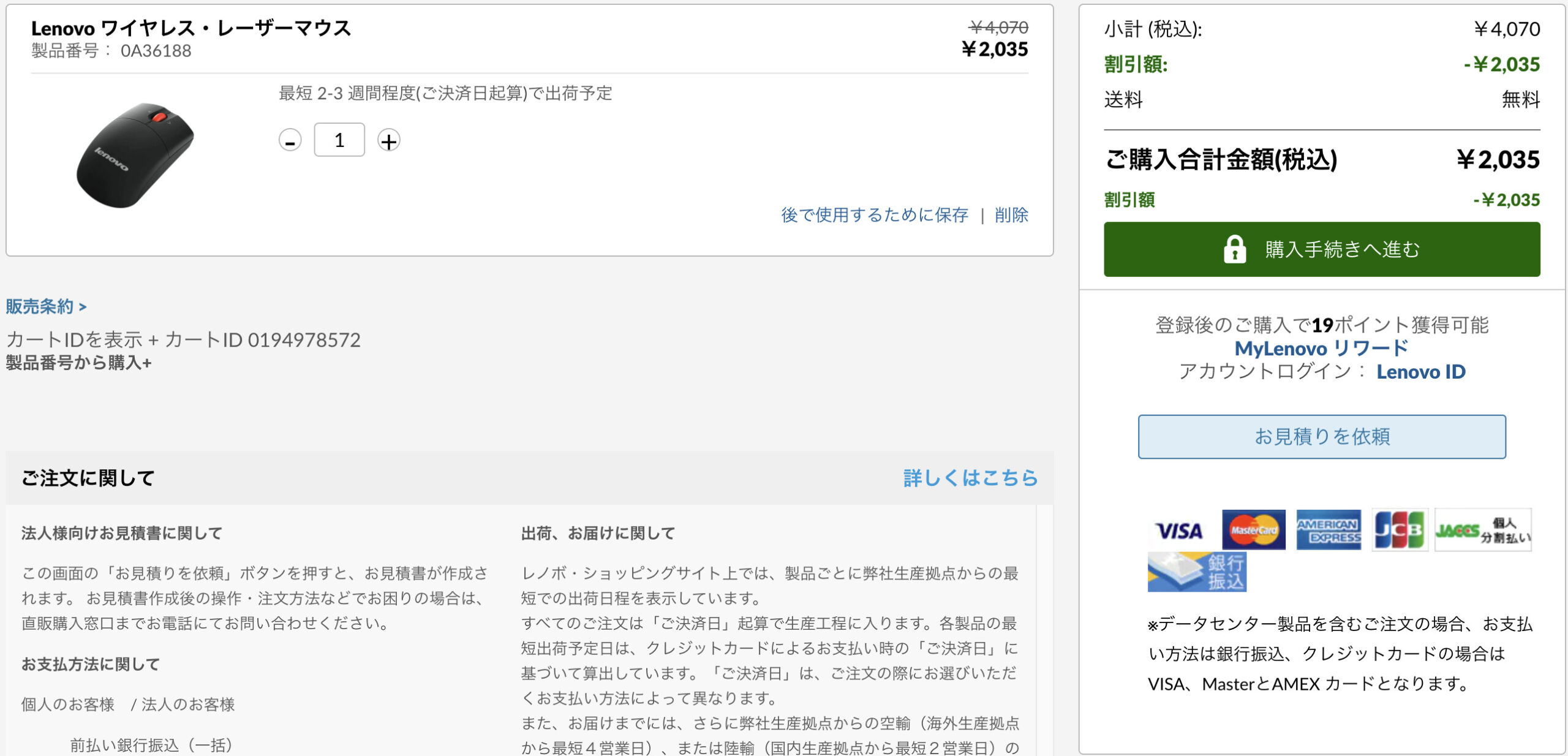
Task: Click the 無料 shipping value
Action: coord(1520,99)
